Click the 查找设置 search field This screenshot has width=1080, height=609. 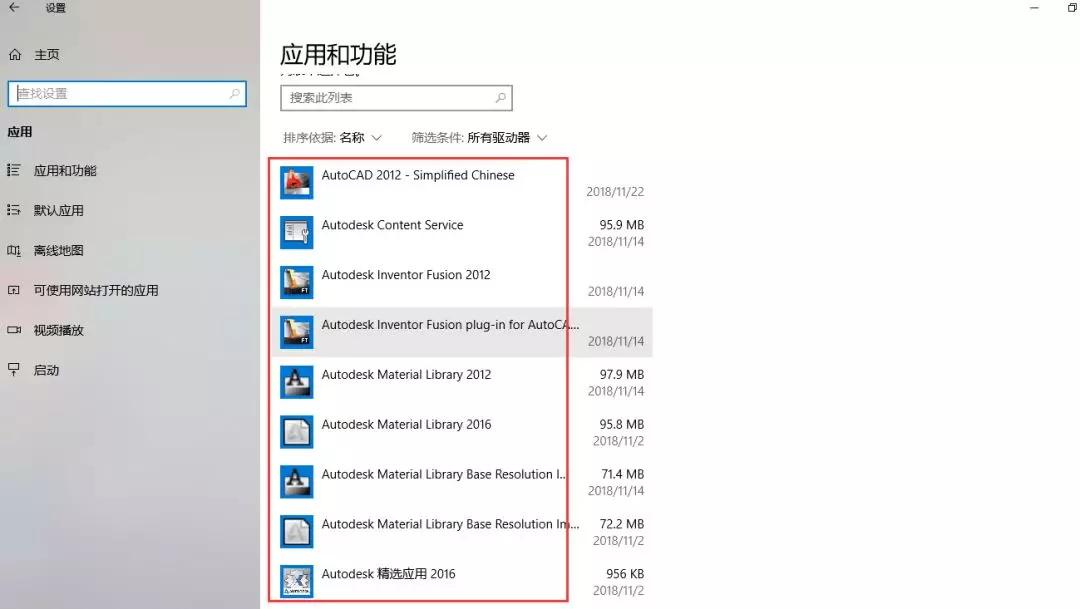point(120,92)
